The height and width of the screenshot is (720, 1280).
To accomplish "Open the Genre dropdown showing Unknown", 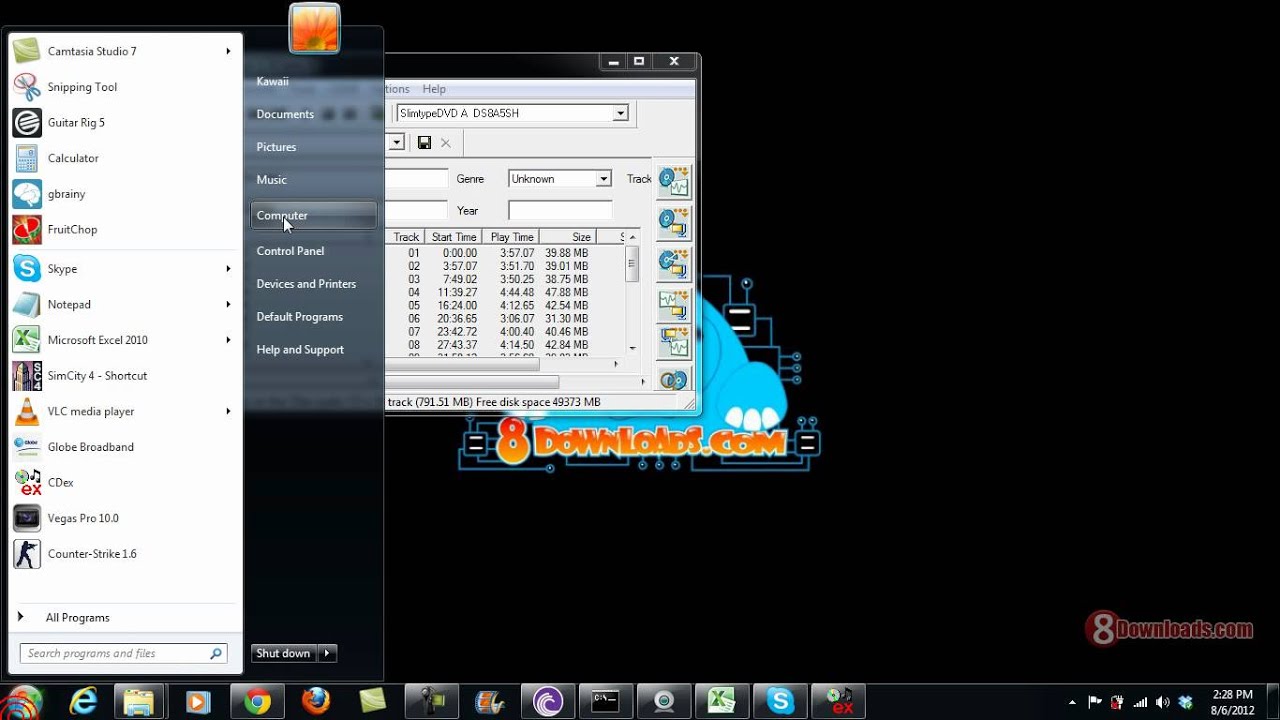I will coord(603,179).
